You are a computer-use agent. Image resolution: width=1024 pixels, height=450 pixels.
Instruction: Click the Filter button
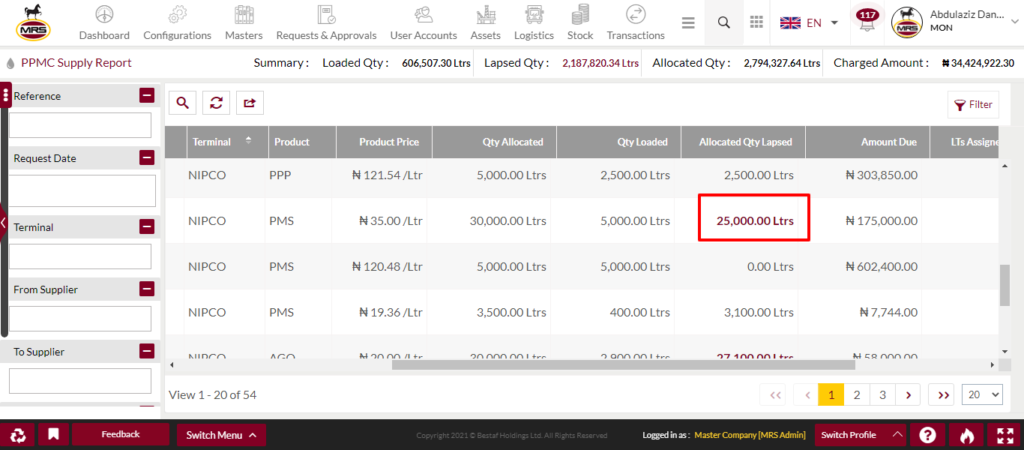point(973,104)
